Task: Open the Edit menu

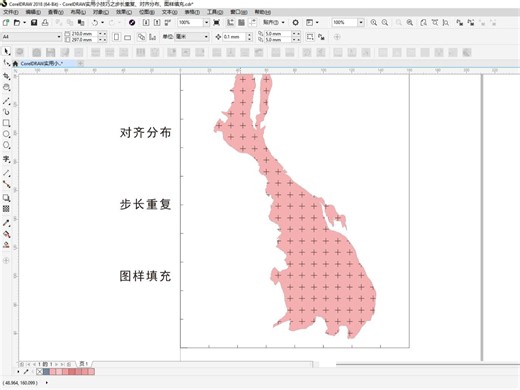Action: click(33, 12)
